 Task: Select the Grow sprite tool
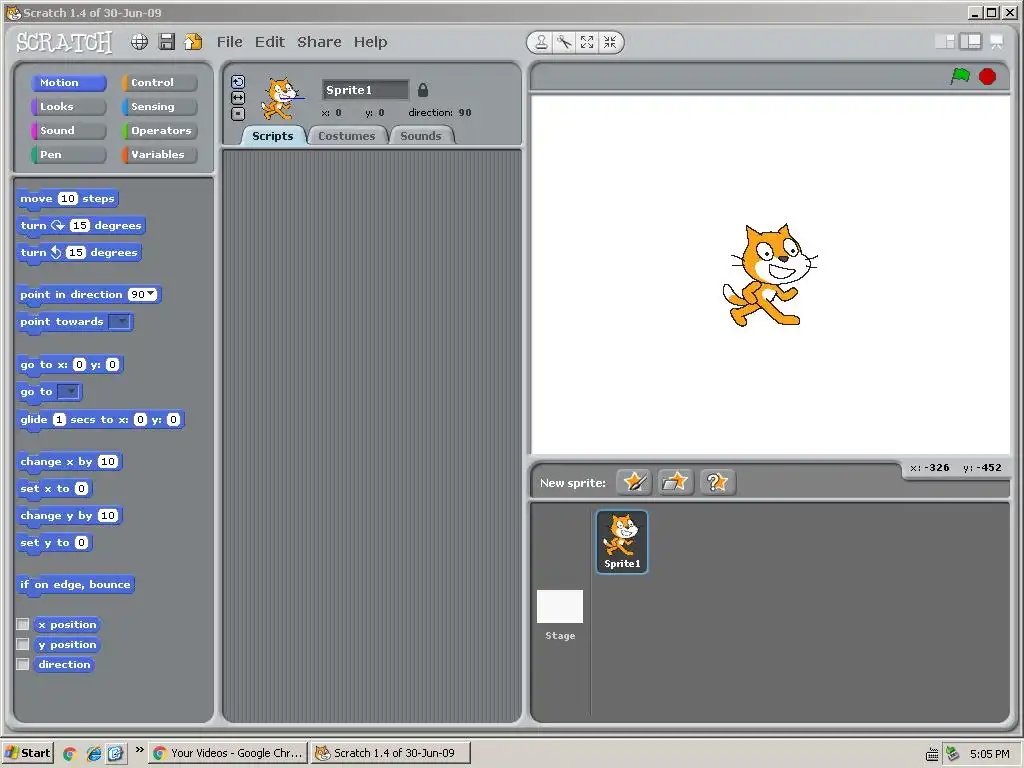tap(587, 42)
